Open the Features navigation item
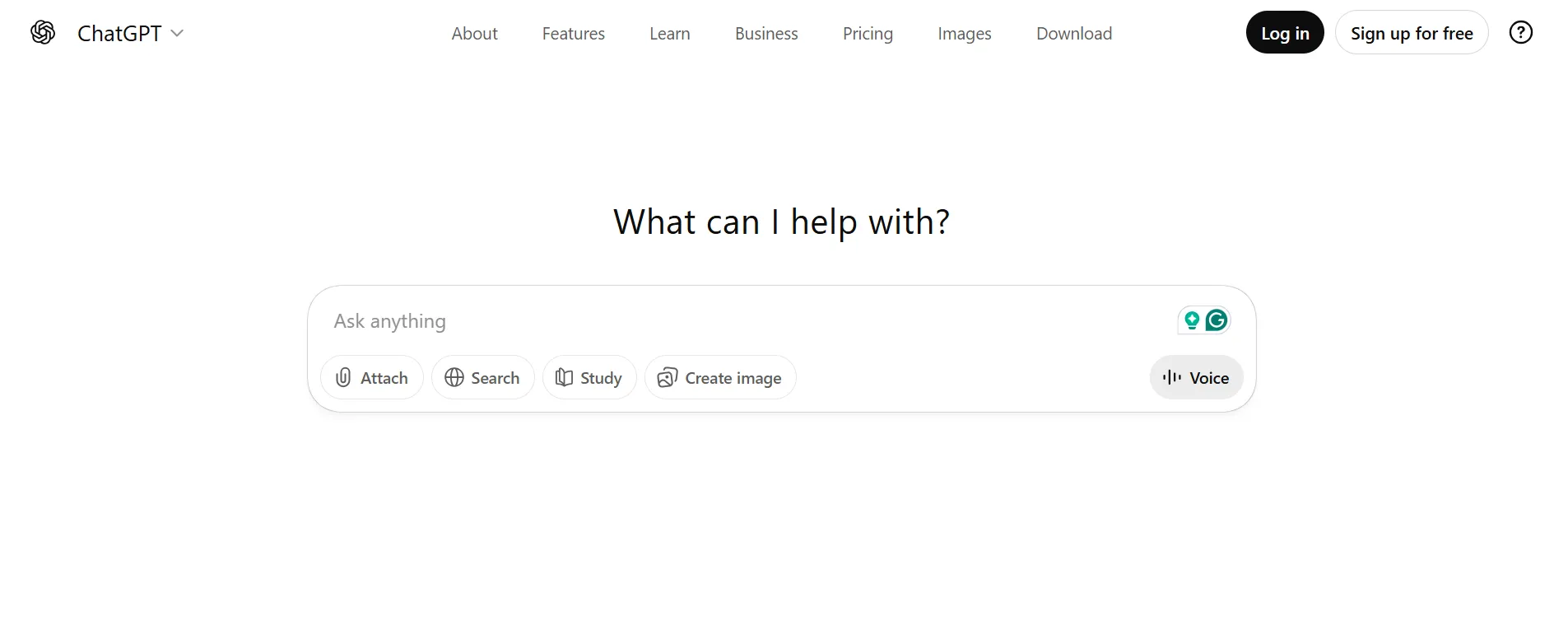The height and width of the screenshot is (630, 1568). coord(573,34)
